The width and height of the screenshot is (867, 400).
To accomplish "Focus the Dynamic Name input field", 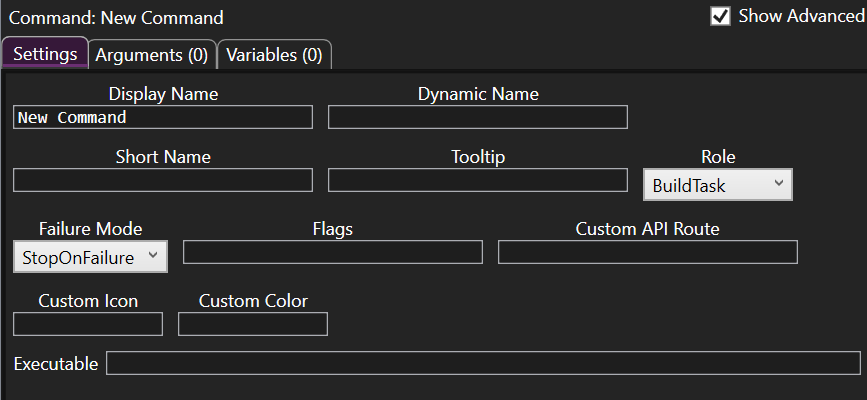I will coord(478,117).
